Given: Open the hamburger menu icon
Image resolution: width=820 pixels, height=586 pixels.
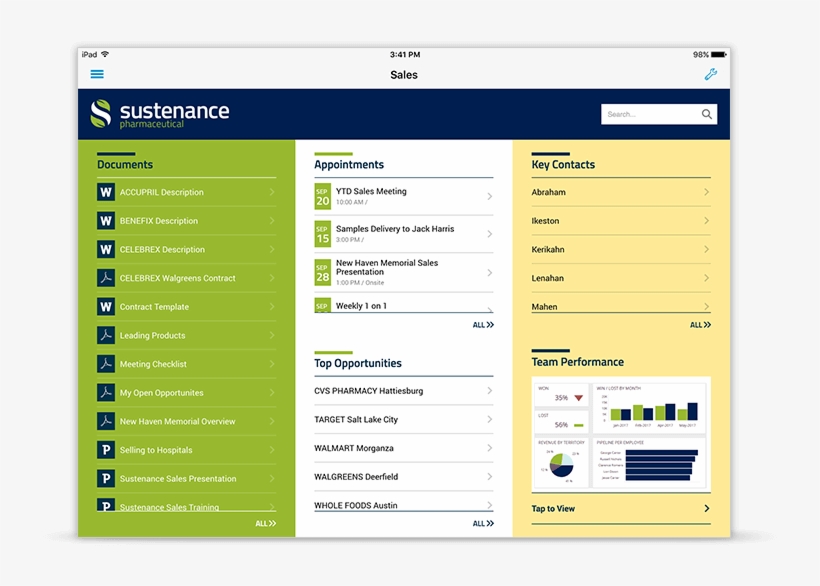Looking at the screenshot, I should point(97,74).
